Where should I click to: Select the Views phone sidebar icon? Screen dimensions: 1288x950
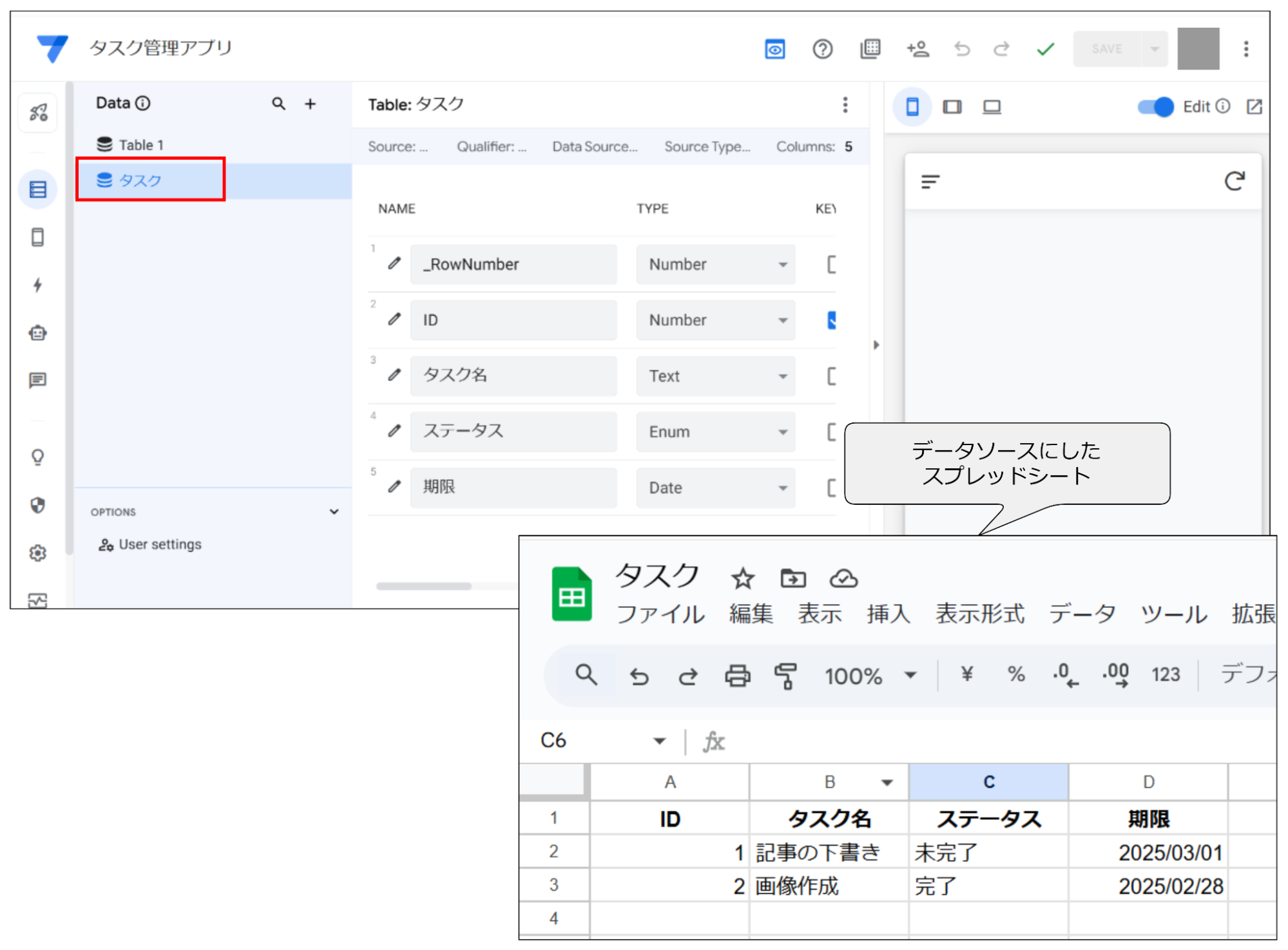click(38, 237)
